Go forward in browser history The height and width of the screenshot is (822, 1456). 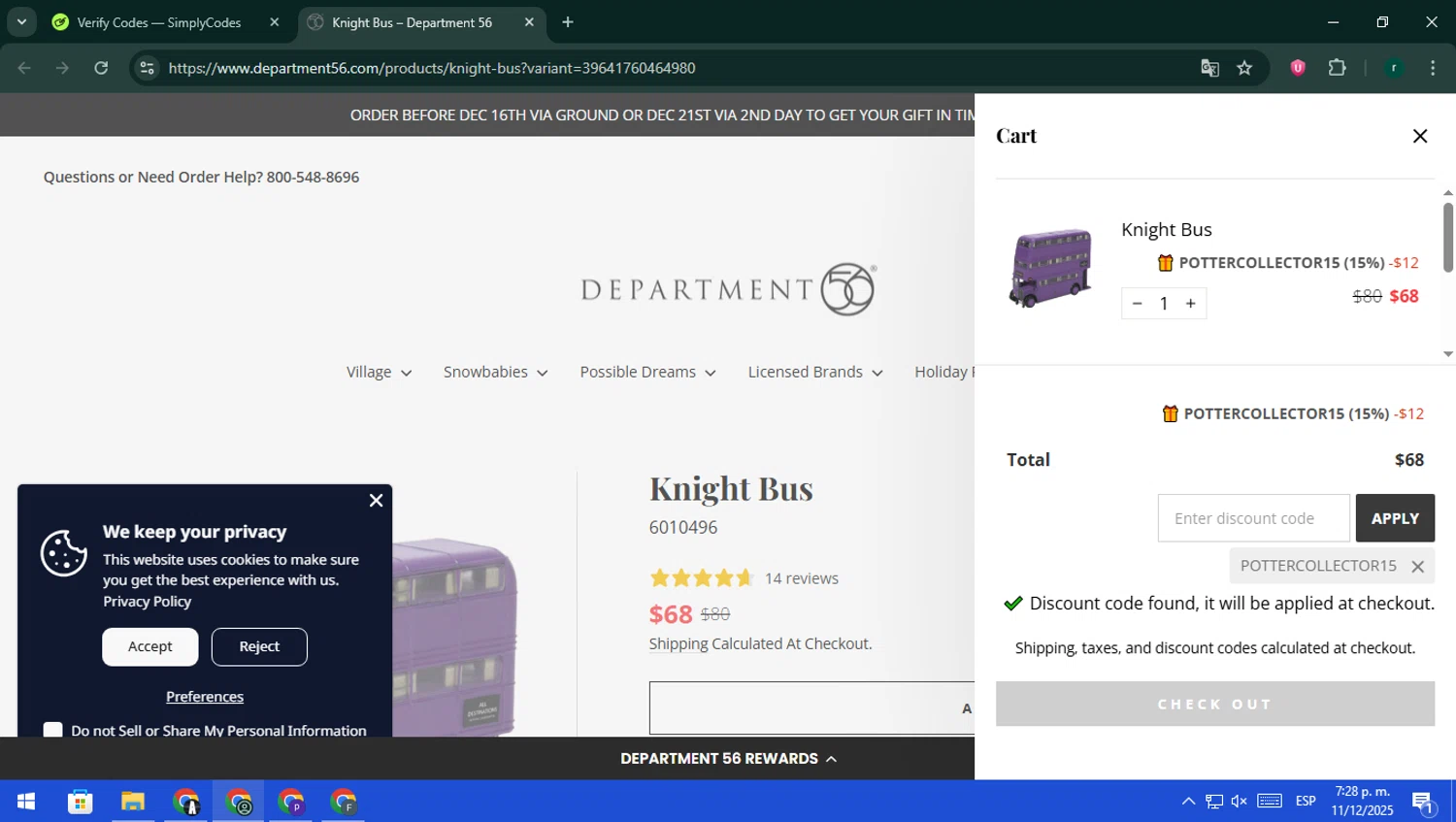[x=62, y=68]
